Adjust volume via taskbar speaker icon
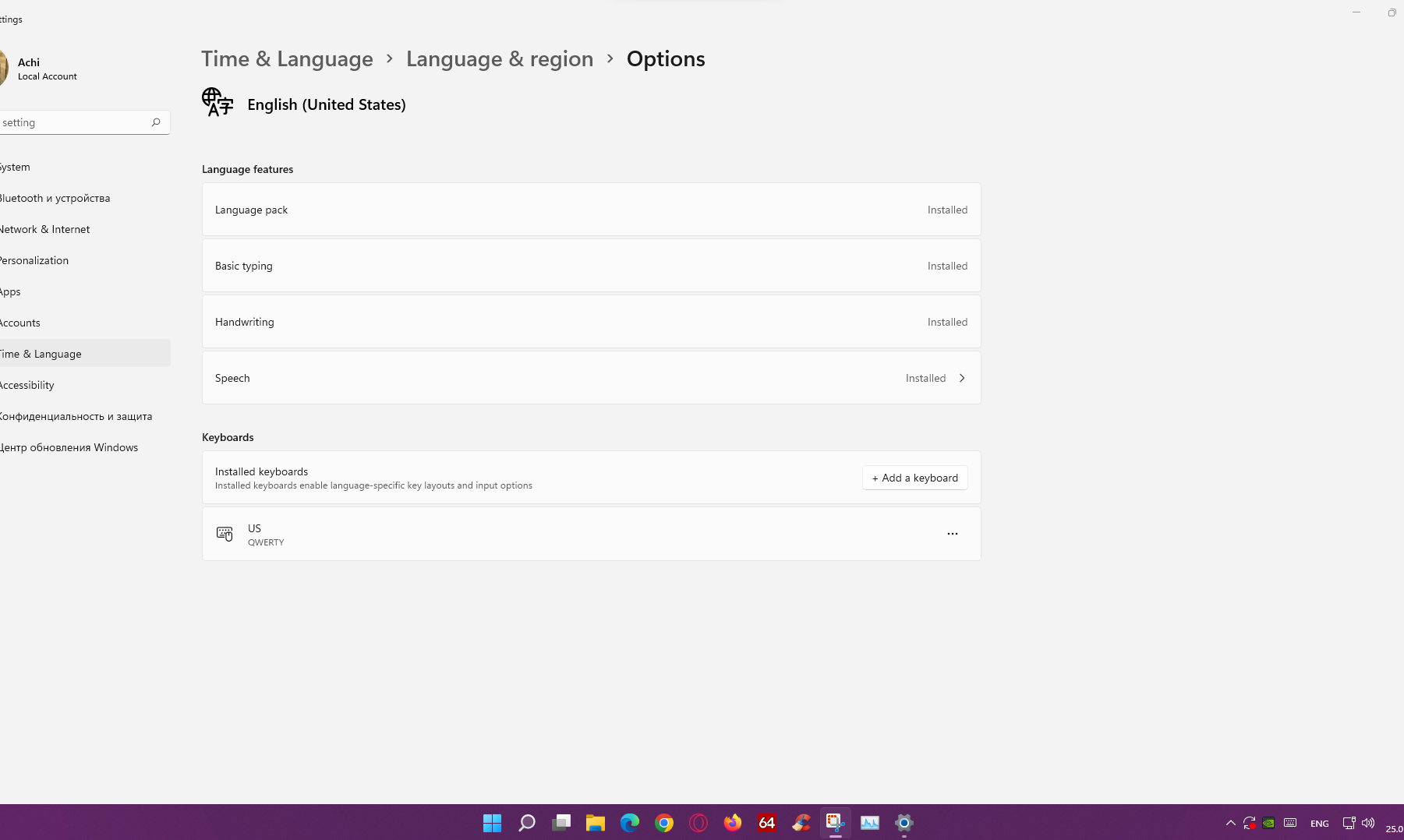The height and width of the screenshot is (840, 1404). click(1368, 823)
